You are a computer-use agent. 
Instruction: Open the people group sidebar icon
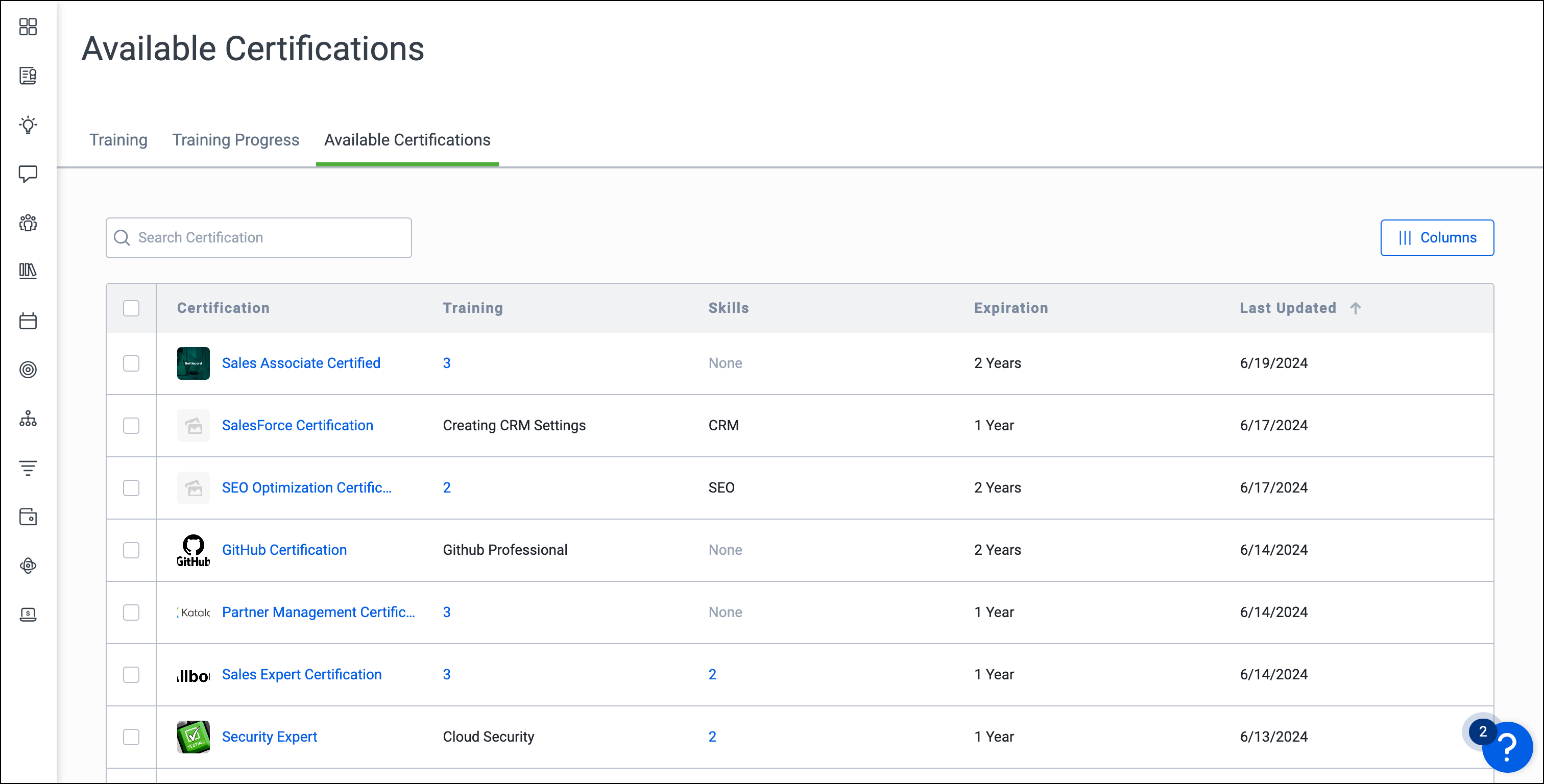click(28, 223)
